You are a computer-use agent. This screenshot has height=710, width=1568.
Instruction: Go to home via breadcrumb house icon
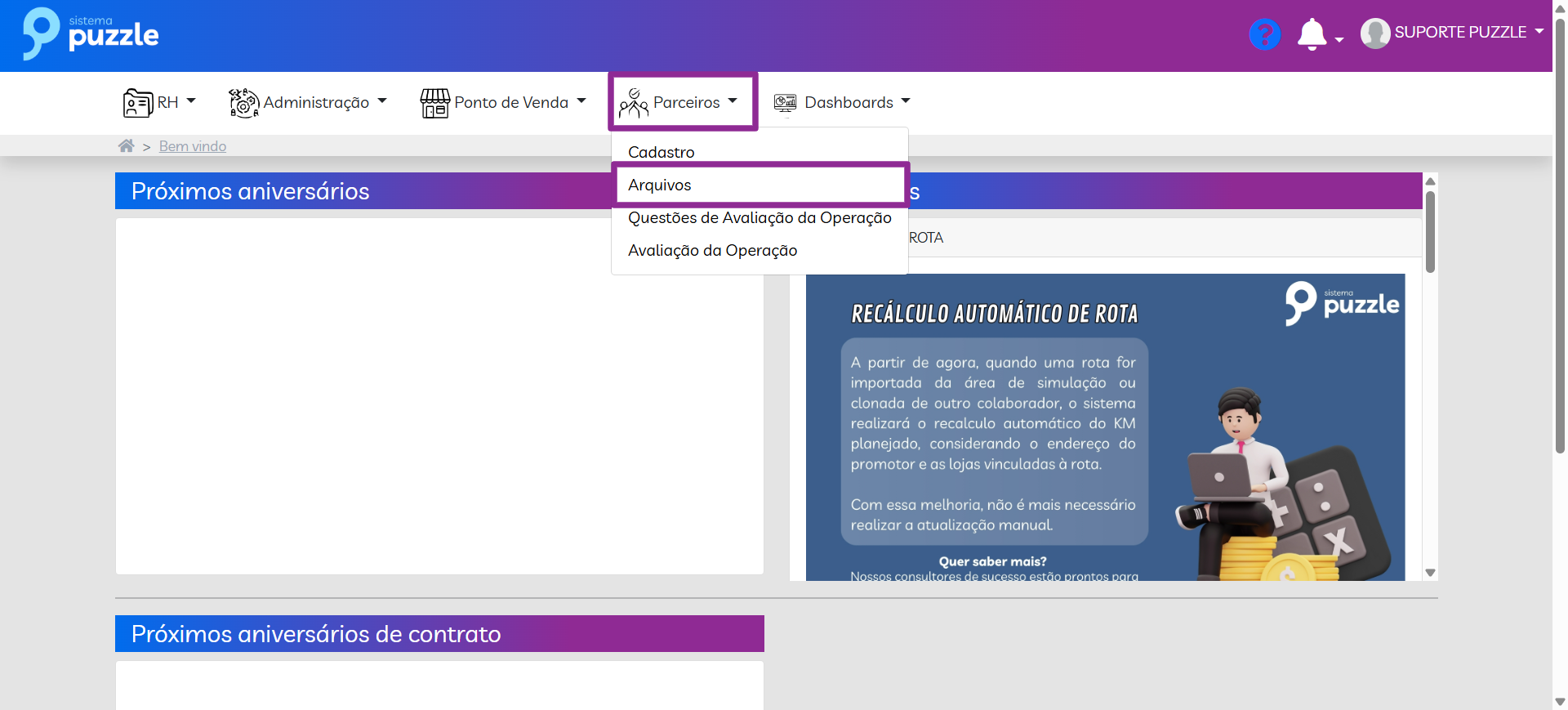tap(126, 146)
